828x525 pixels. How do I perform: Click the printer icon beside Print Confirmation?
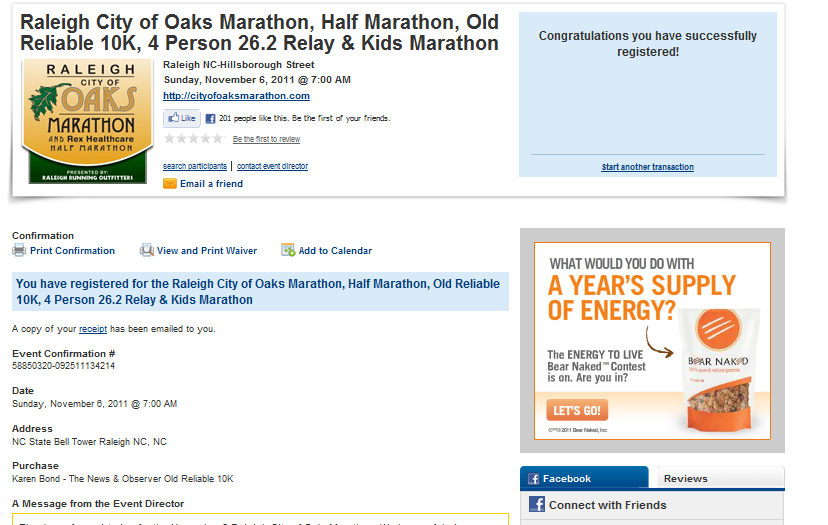pyautogui.click(x=19, y=250)
